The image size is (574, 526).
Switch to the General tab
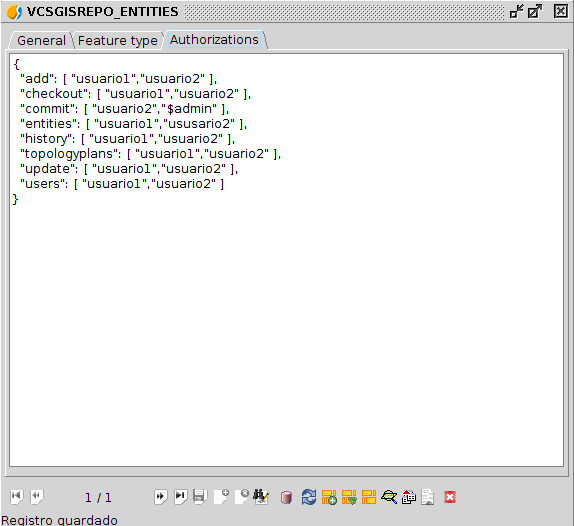point(41,40)
